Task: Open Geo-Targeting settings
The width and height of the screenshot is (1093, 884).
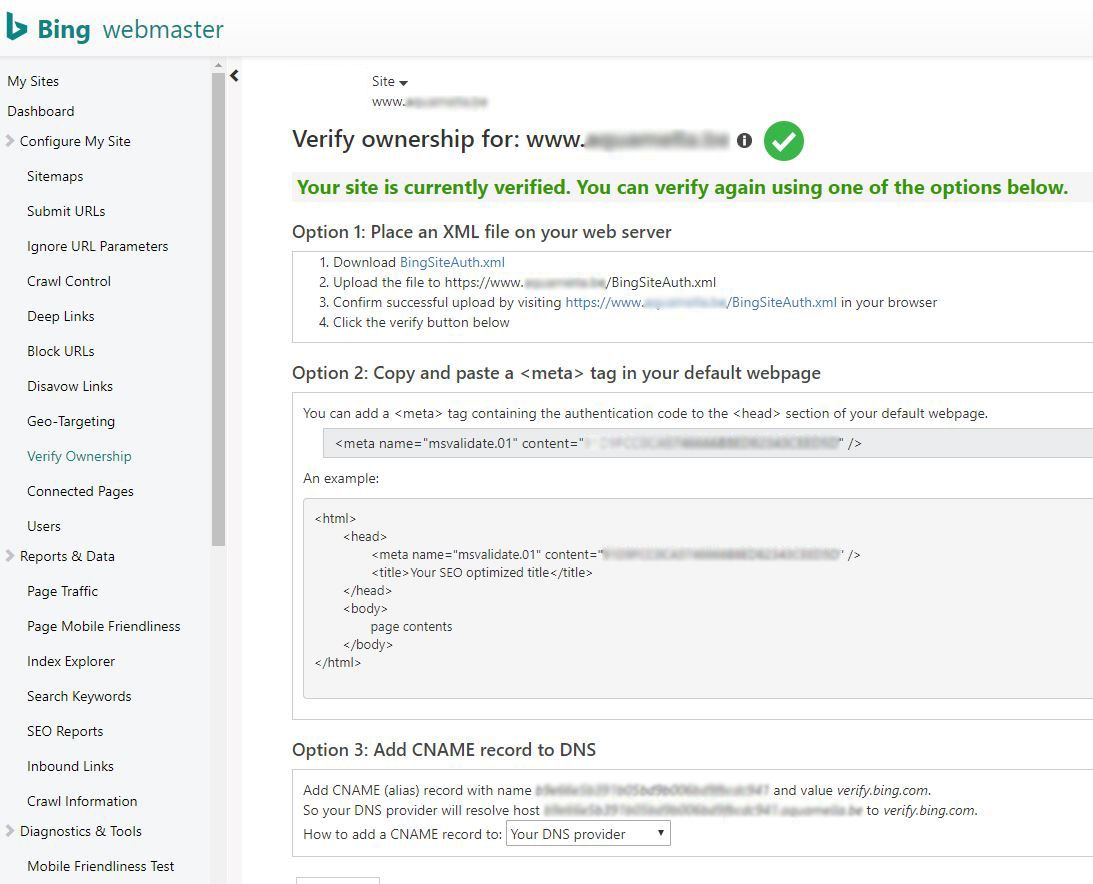Action: 71,421
